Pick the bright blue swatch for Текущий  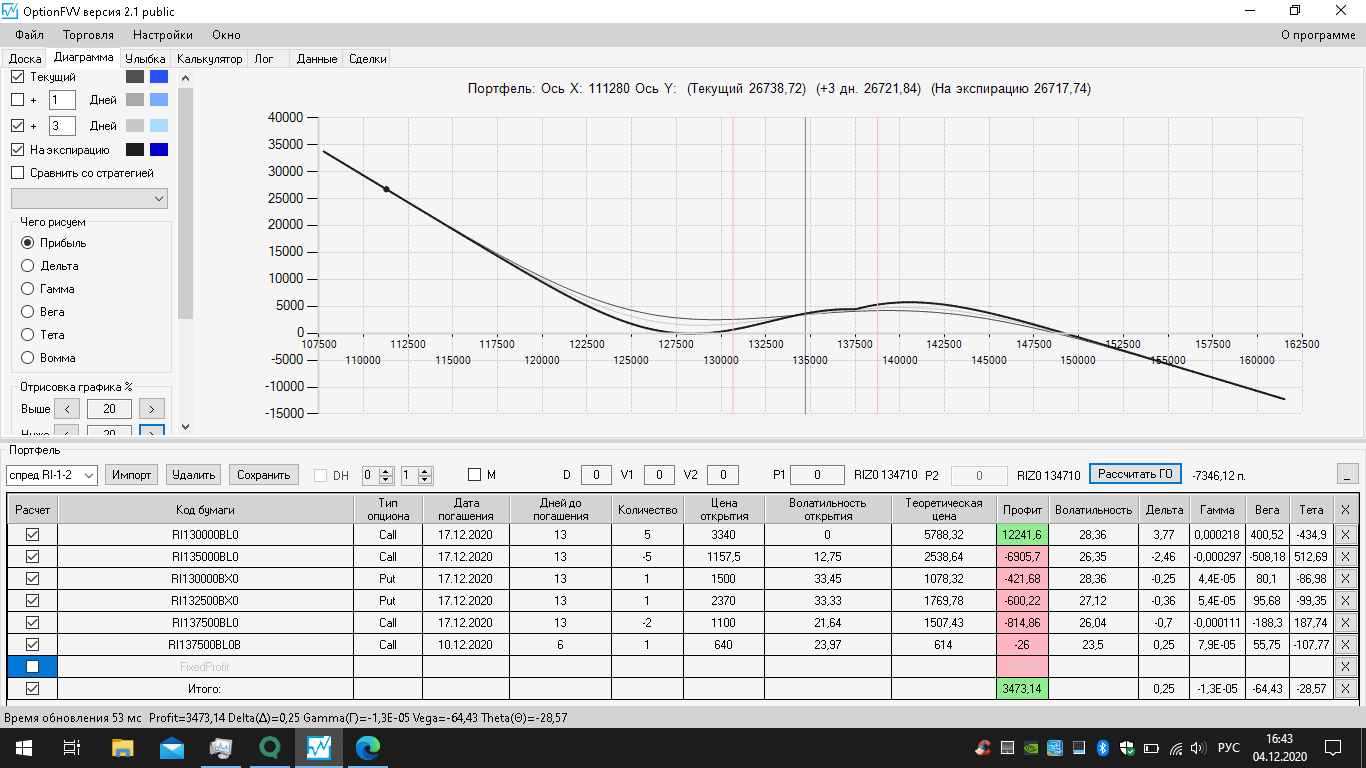coord(158,76)
